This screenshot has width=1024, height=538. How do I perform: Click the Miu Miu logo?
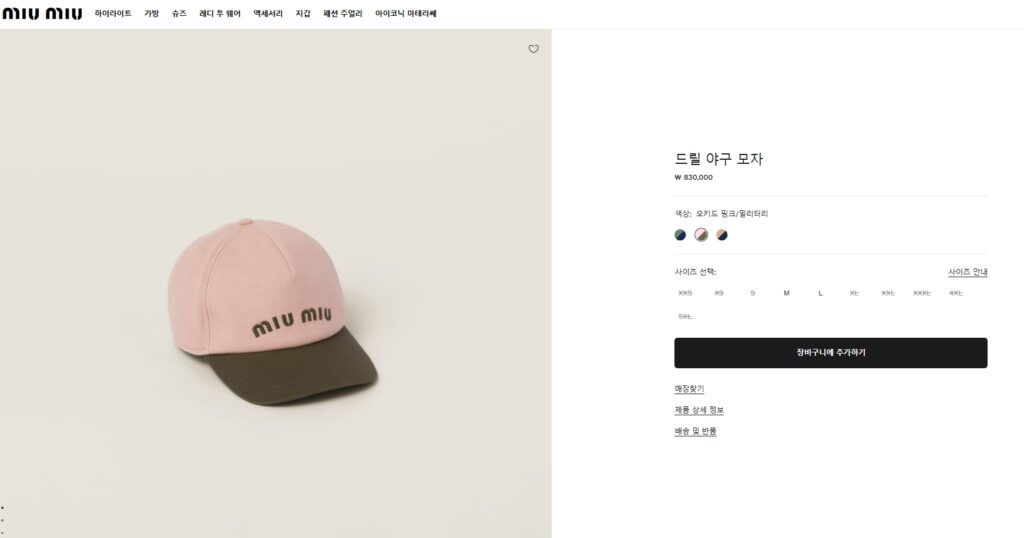click(42, 14)
